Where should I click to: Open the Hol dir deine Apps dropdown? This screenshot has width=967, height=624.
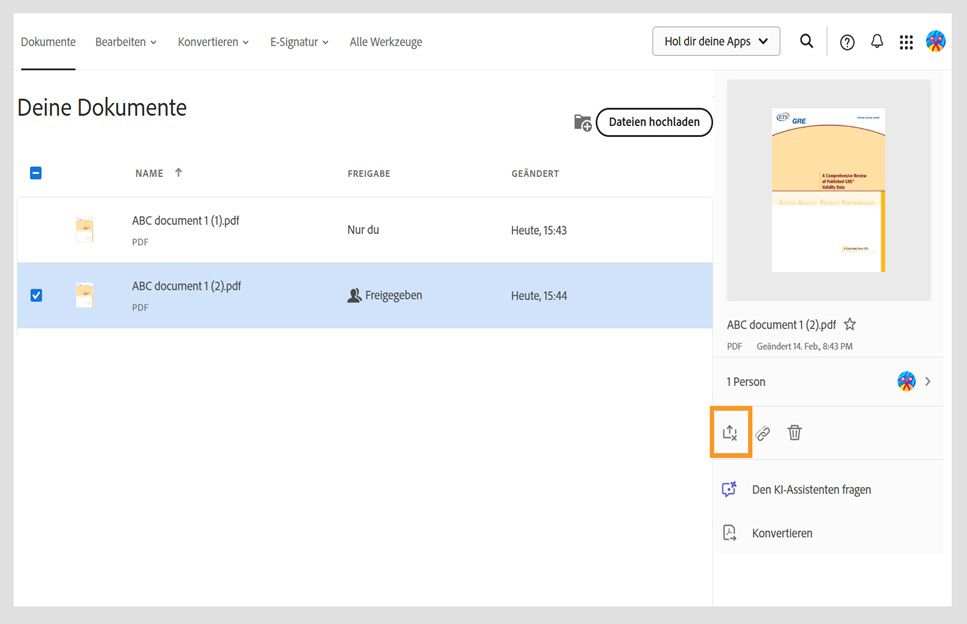tap(716, 41)
